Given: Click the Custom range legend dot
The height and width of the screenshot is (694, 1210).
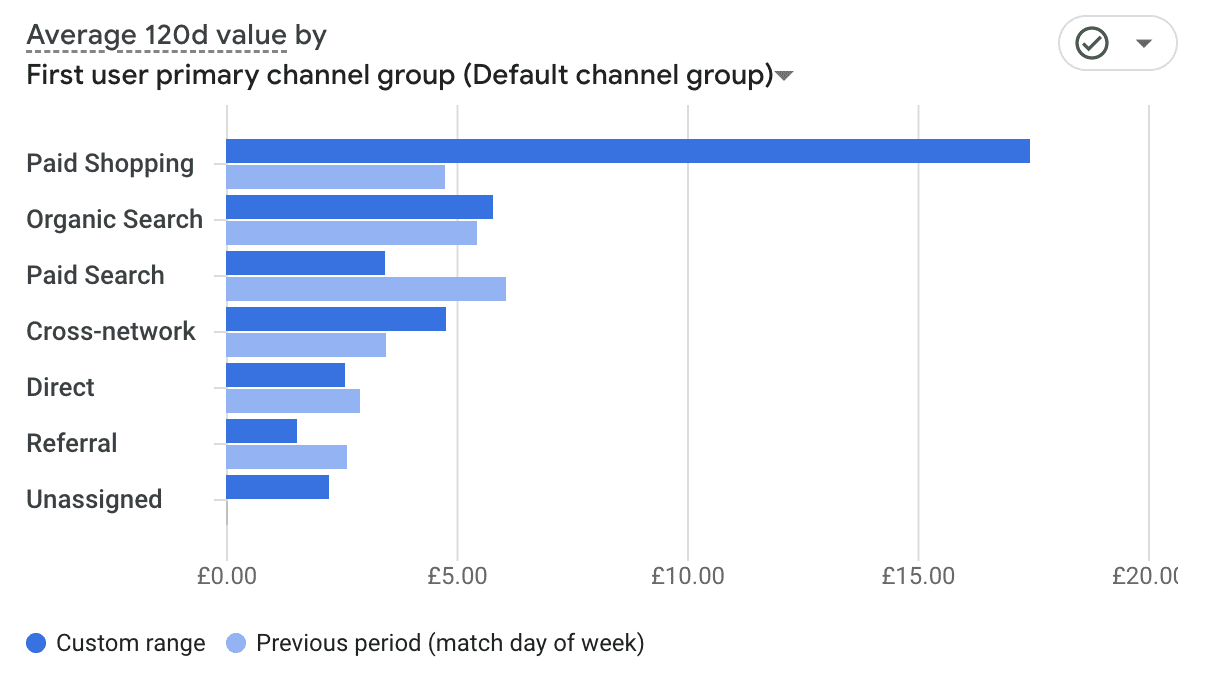Looking at the screenshot, I should (36, 643).
